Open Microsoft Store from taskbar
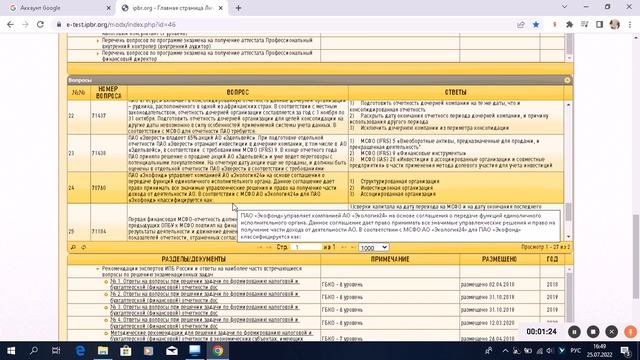 coord(126,351)
